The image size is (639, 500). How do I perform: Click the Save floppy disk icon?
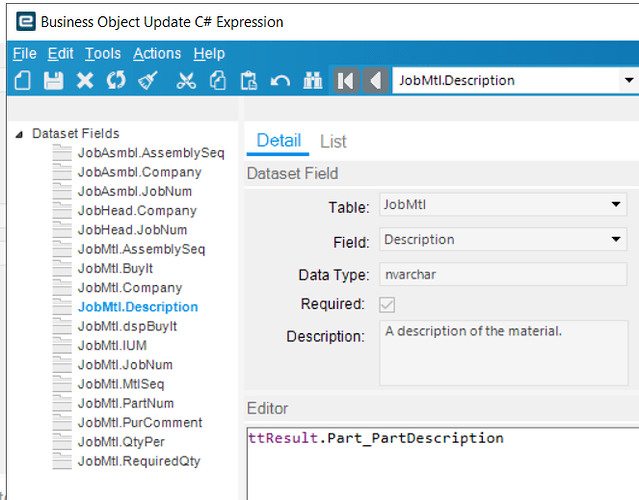coord(53,81)
